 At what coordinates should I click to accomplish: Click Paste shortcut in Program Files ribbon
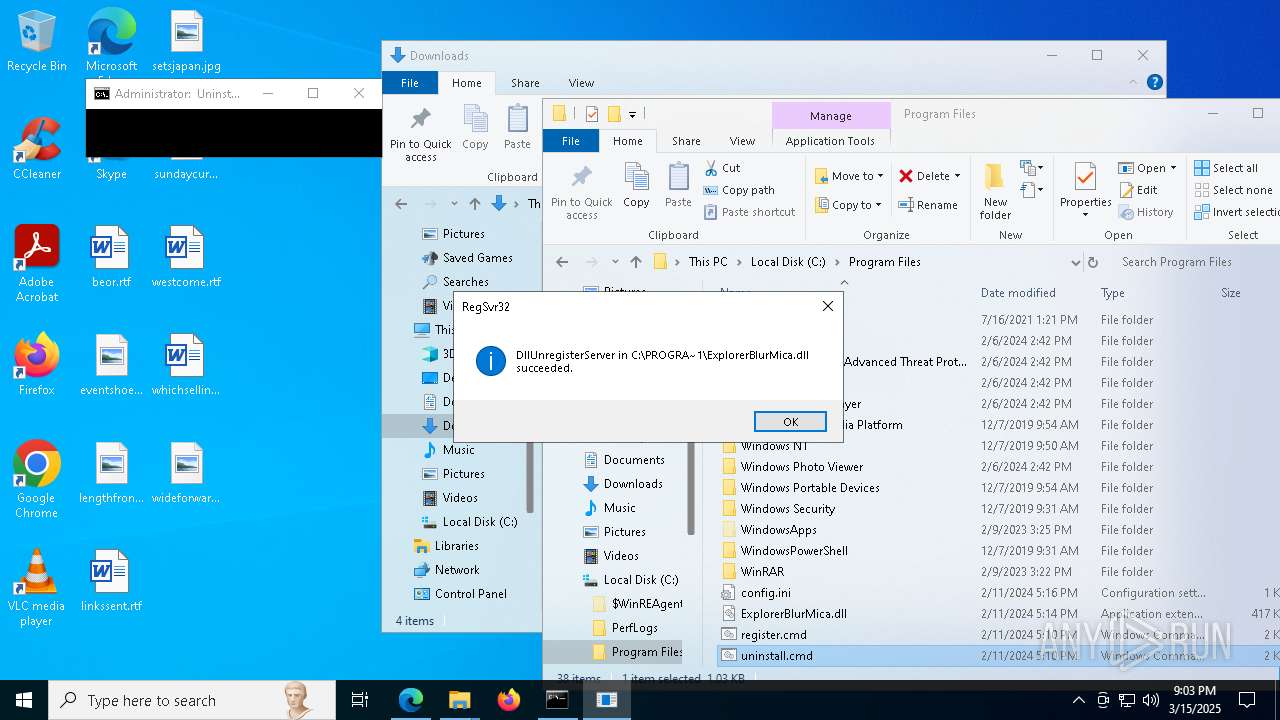[x=749, y=212]
